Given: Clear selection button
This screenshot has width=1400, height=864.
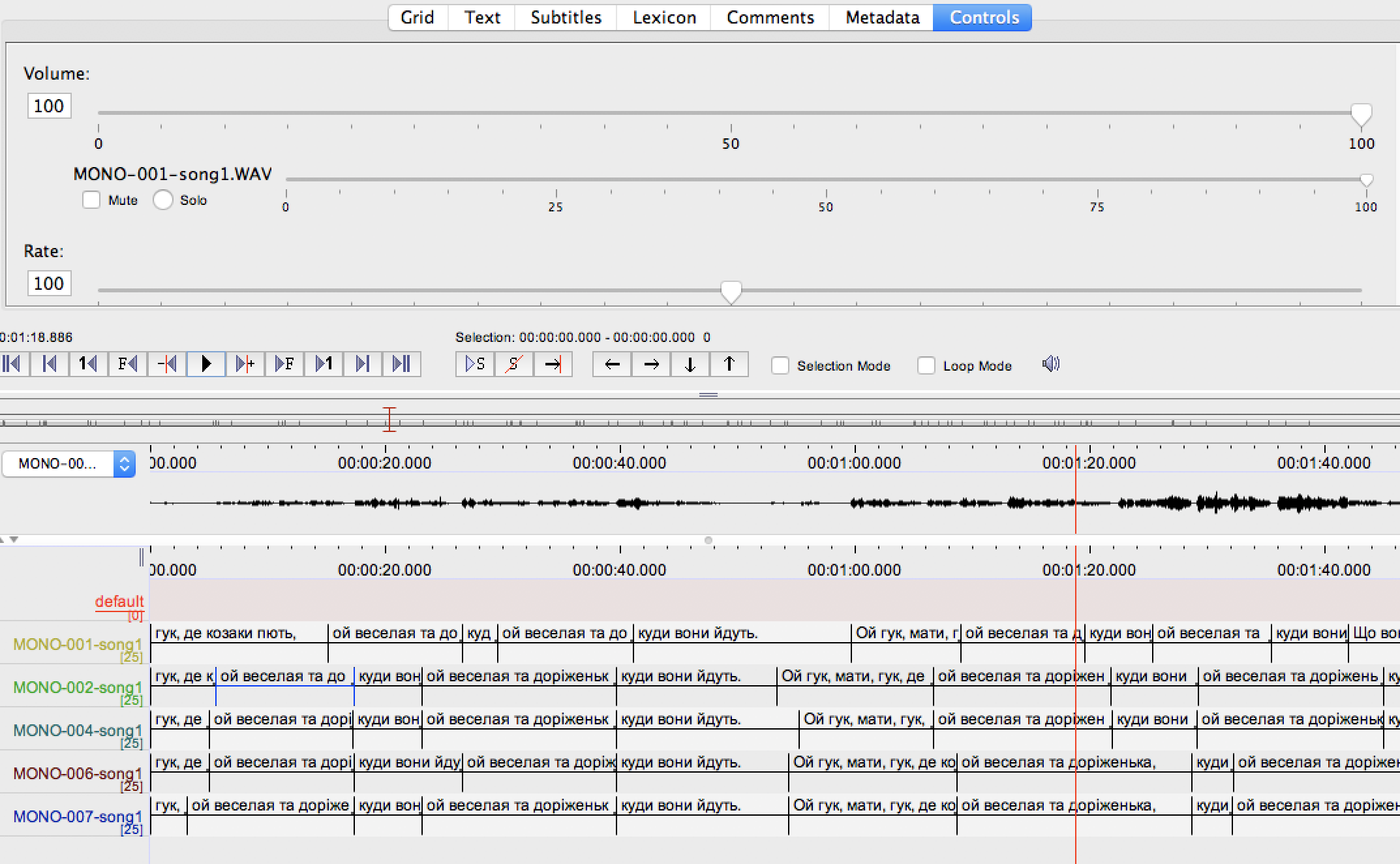Looking at the screenshot, I should pos(514,364).
